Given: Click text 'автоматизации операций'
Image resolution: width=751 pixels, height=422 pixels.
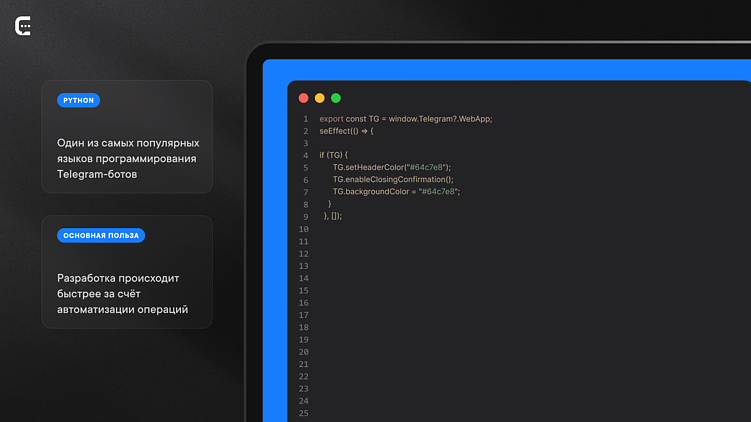Looking at the screenshot, I should click(123, 309).
